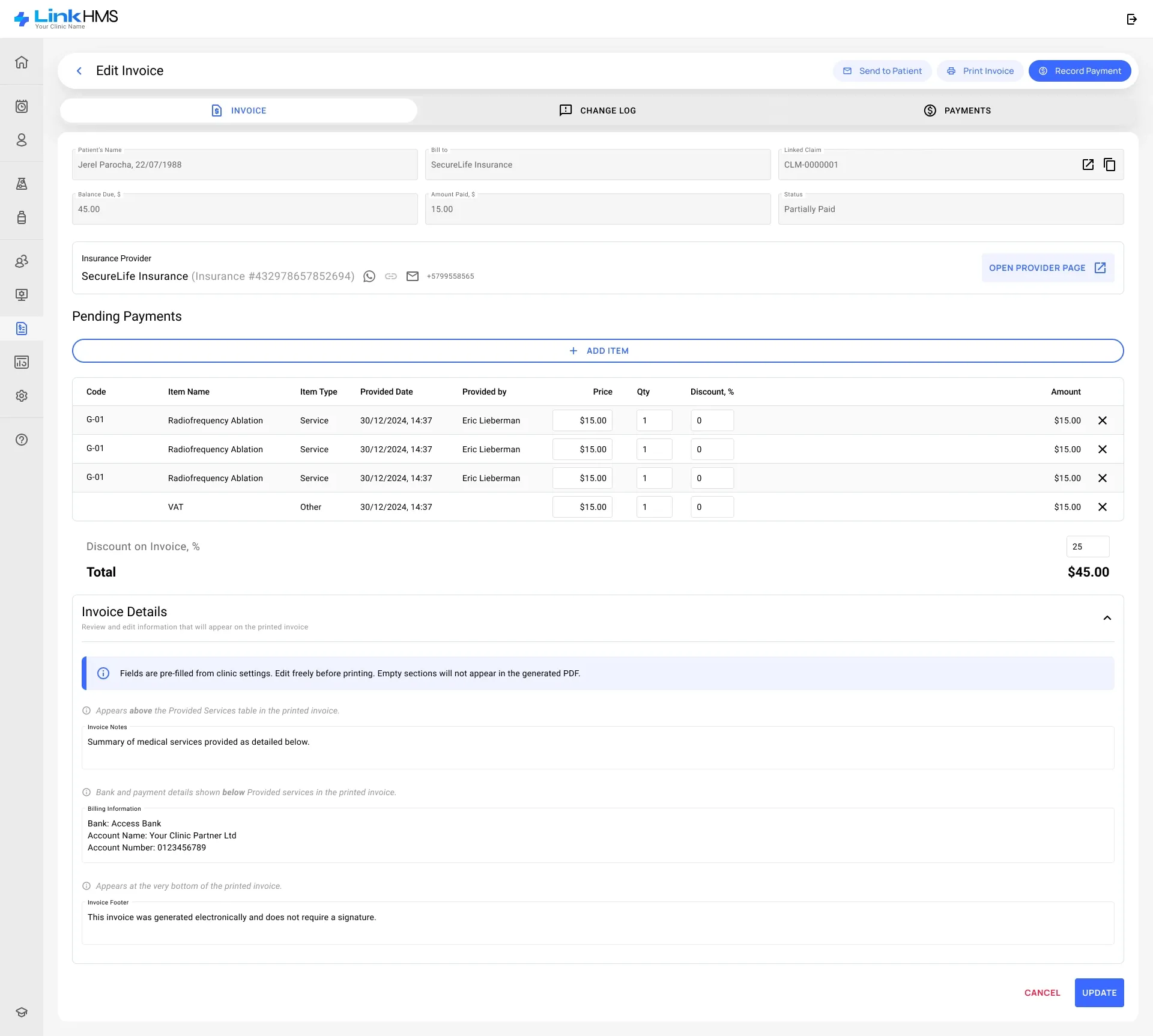
Task: Open the laboratory flask sidebar icon
Action: click(x=22, y=184)
